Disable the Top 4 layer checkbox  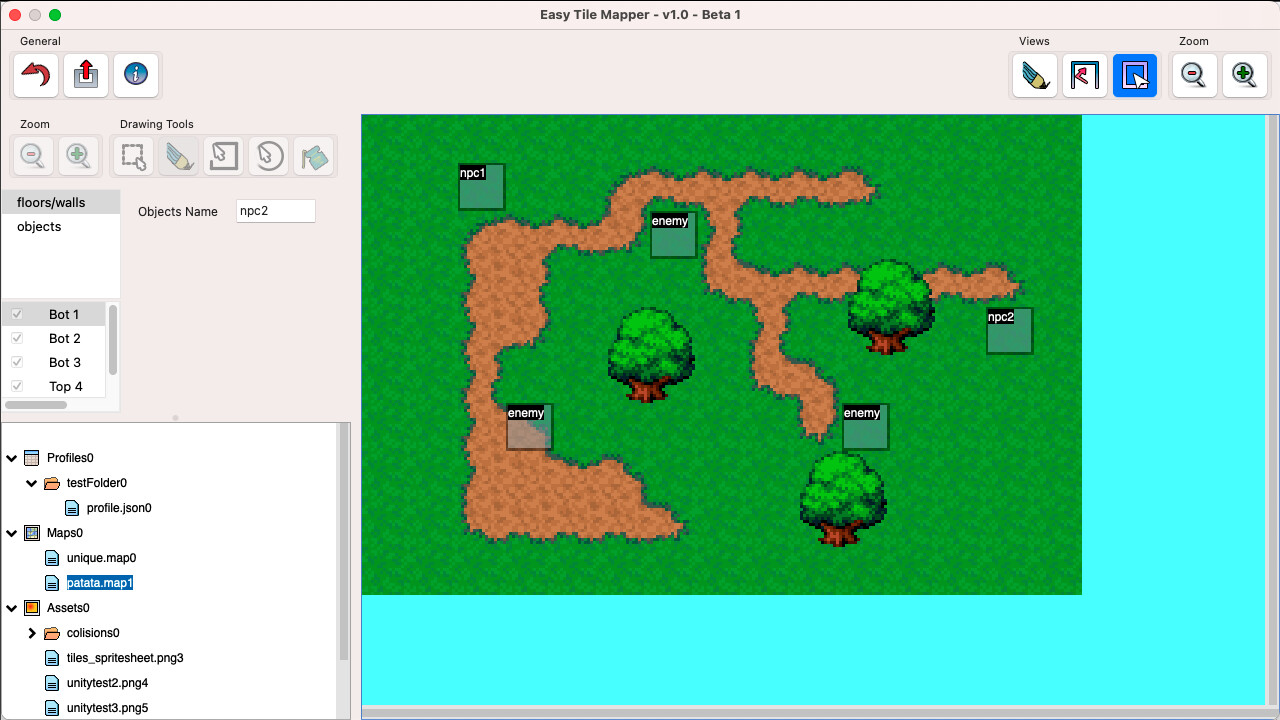point(16,386)
